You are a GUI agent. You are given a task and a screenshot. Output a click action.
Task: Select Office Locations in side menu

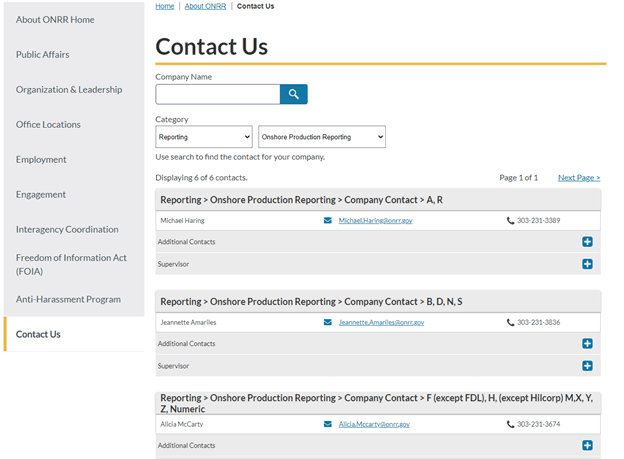48,124
